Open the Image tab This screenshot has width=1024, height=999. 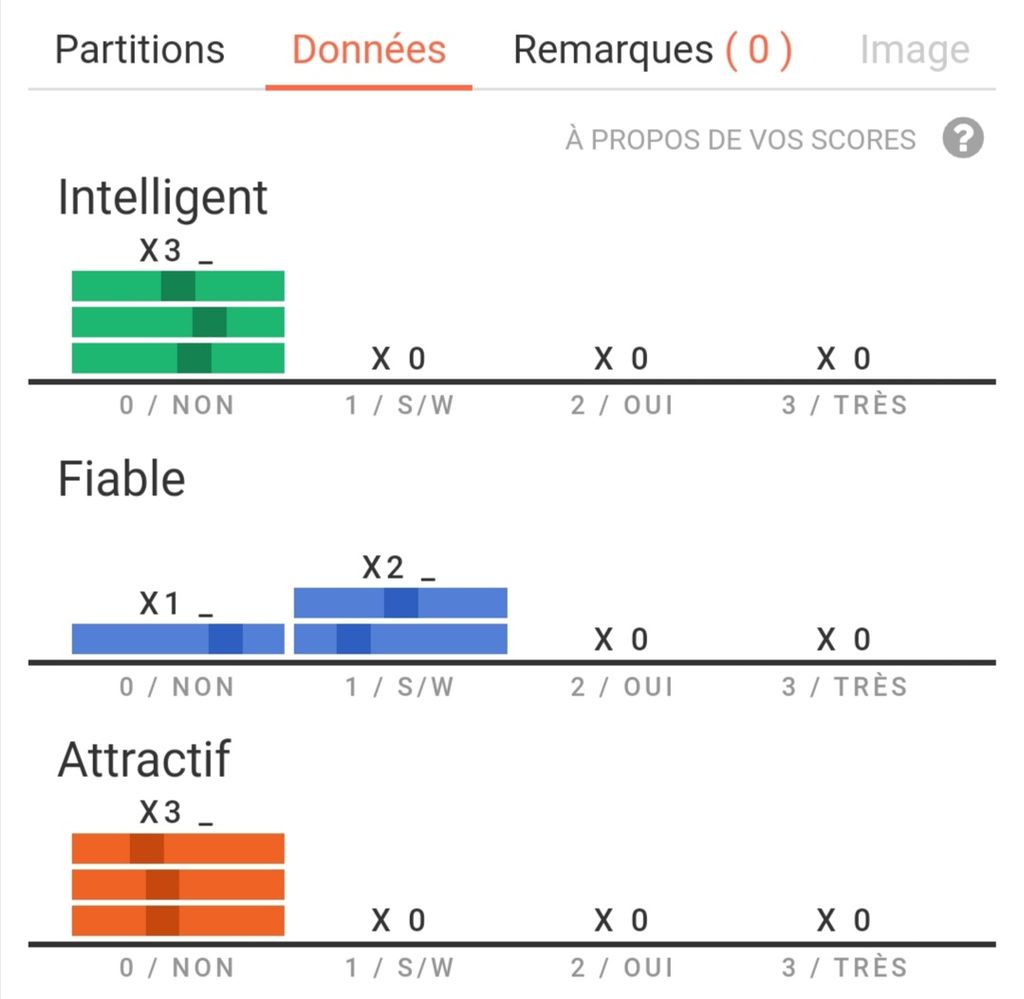click(914, 50)
